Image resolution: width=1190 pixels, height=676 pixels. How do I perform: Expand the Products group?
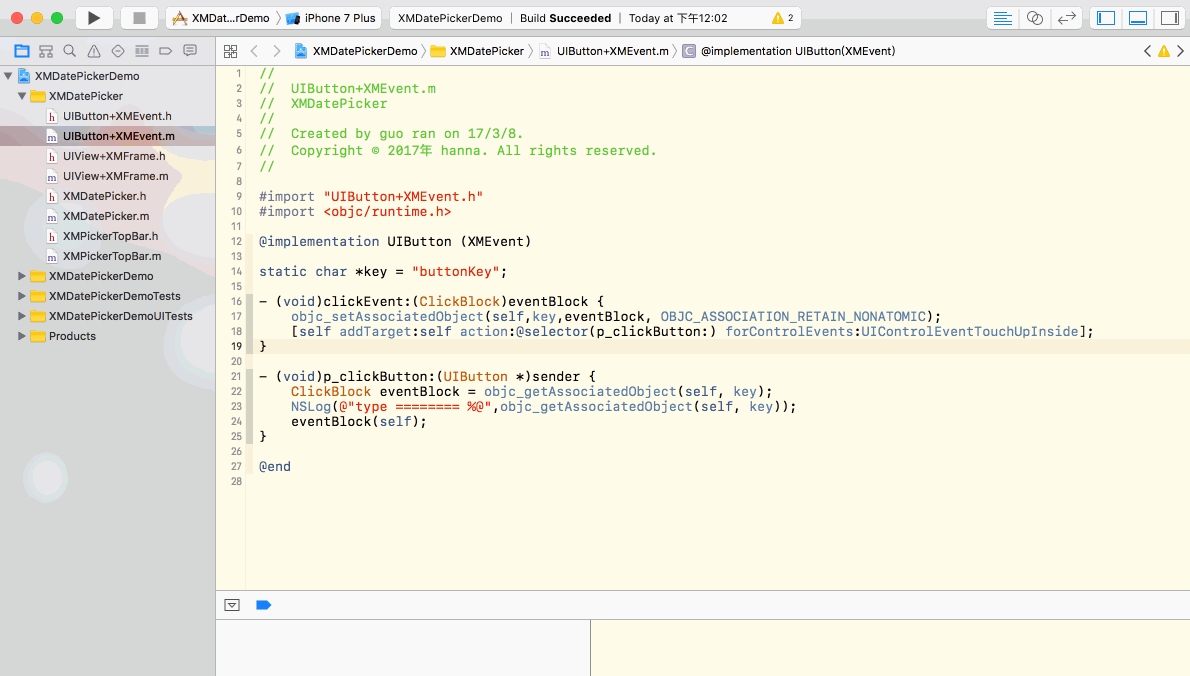22,336
